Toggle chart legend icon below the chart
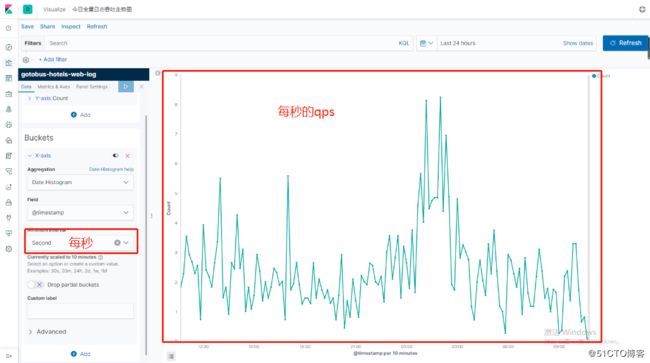Viewport: 650px width, 363px height. coord(171,356)
